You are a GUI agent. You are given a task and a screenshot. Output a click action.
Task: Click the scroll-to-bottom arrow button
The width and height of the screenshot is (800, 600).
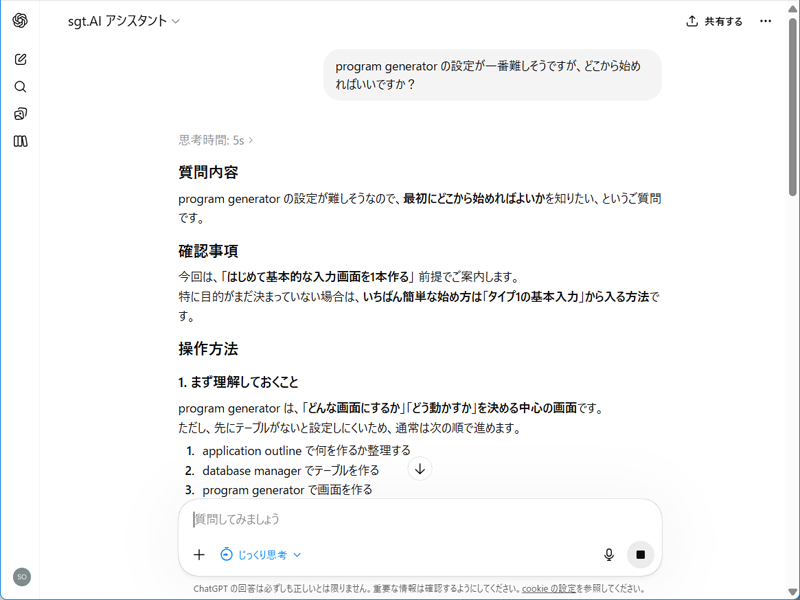point(420,469)
